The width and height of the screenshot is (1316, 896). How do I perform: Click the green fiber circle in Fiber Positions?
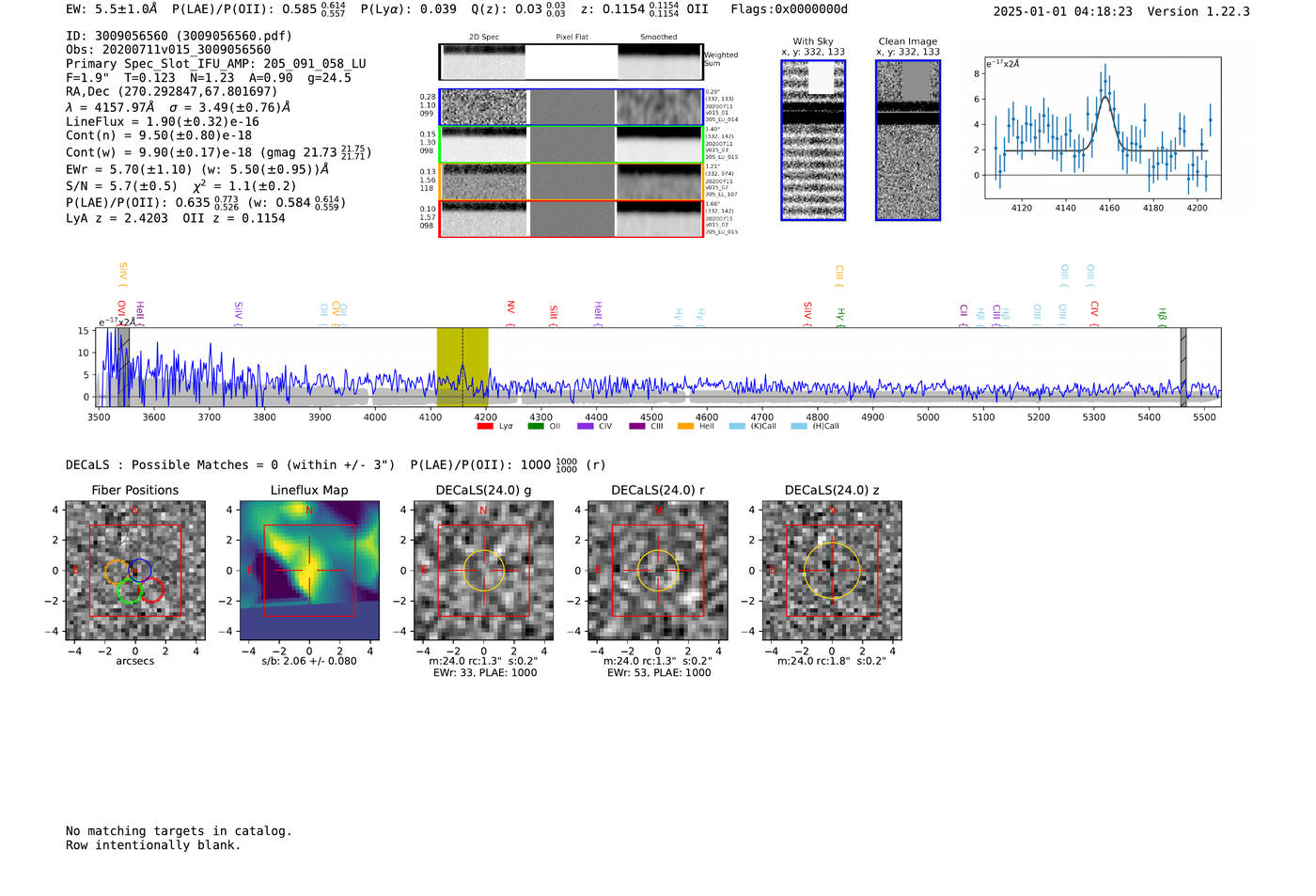click(x=129, y=591)
